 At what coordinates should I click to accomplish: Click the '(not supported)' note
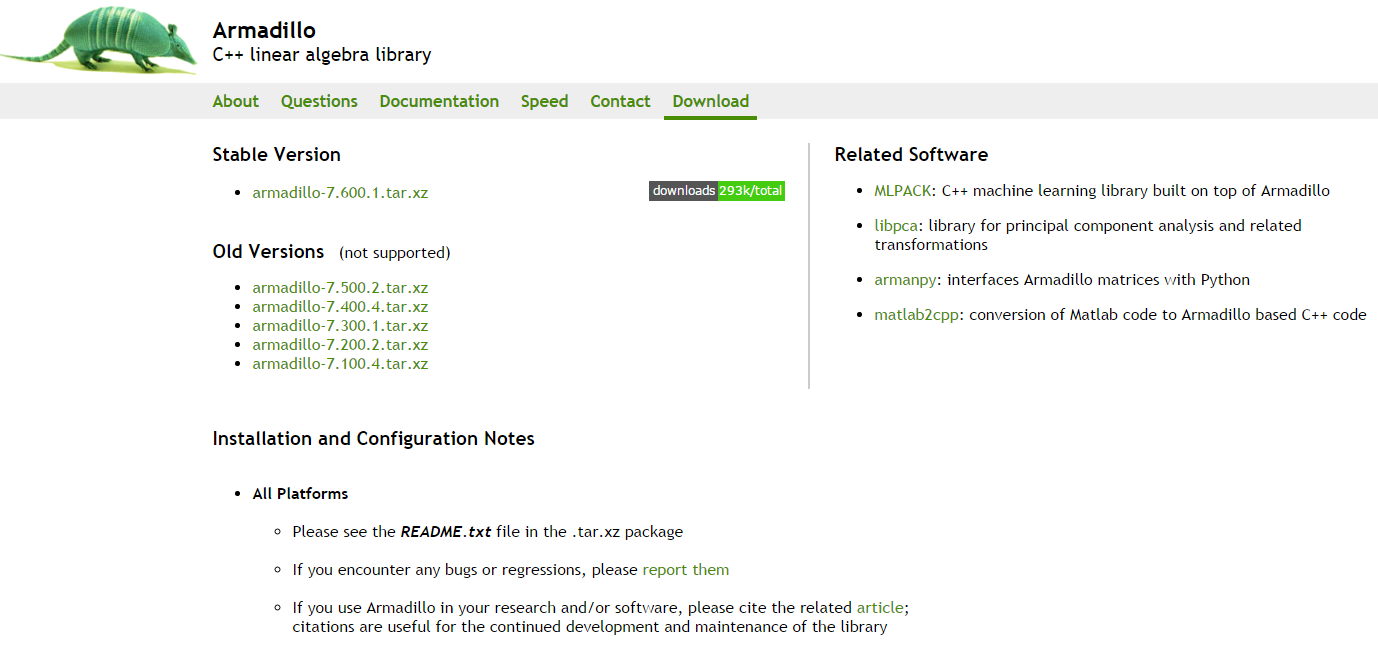(395, 253)
